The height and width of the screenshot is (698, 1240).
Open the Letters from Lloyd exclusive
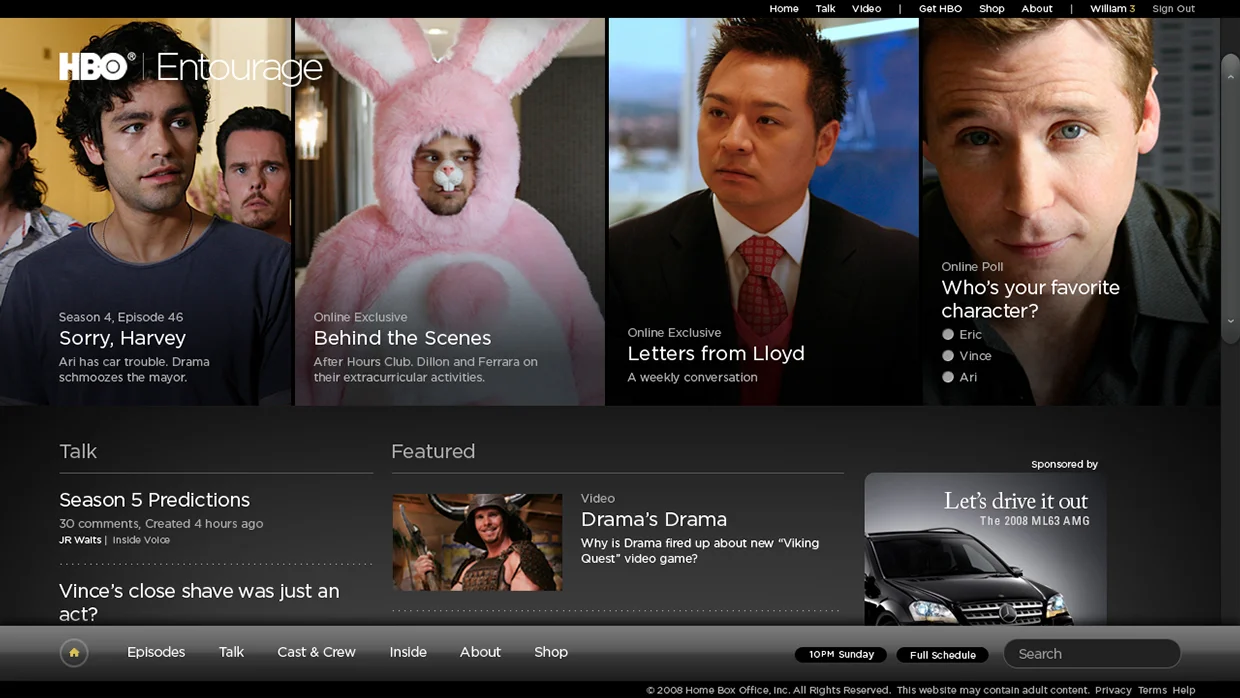pos(716,353)
